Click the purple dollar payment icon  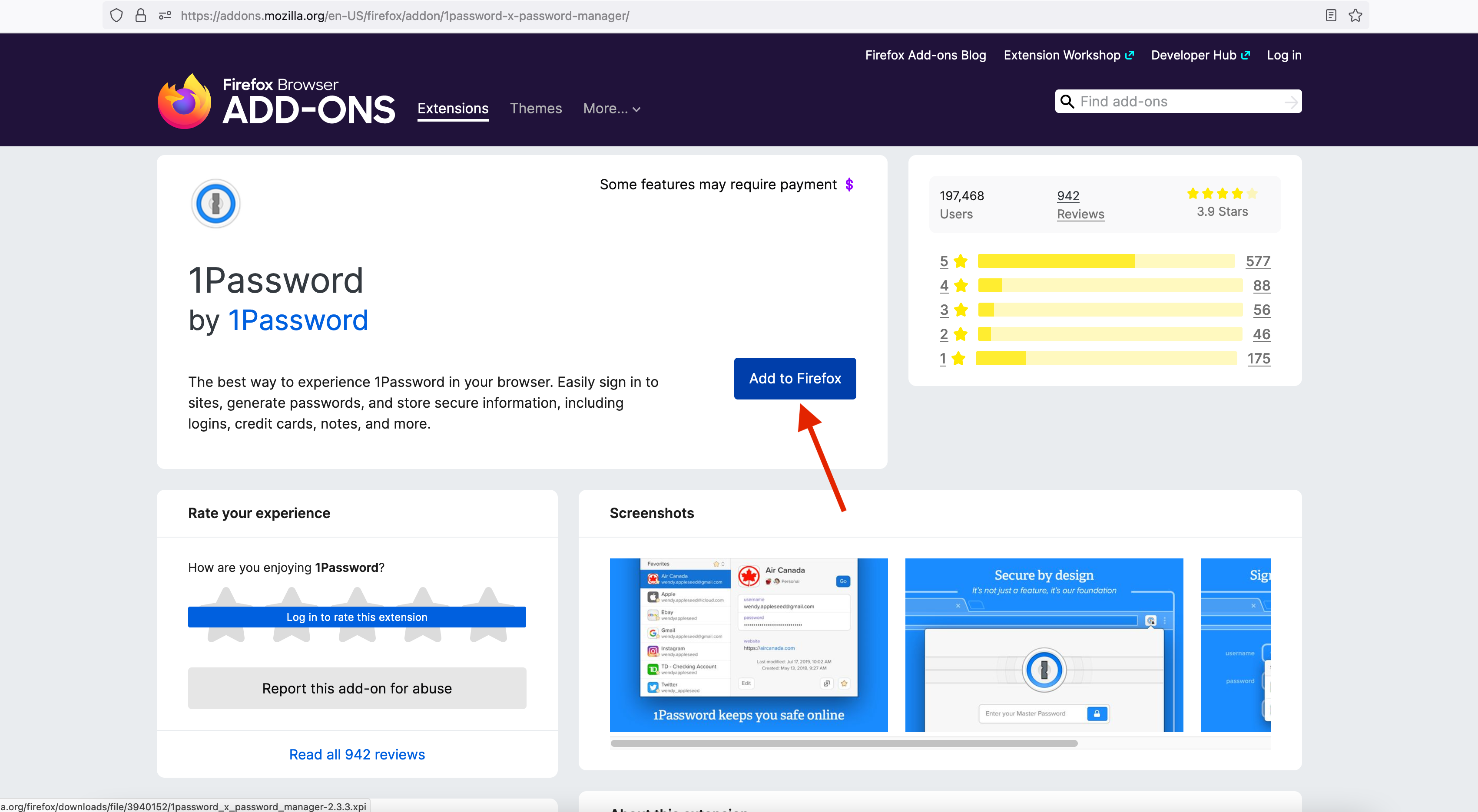pyautogui.click(x=849, y=185)
